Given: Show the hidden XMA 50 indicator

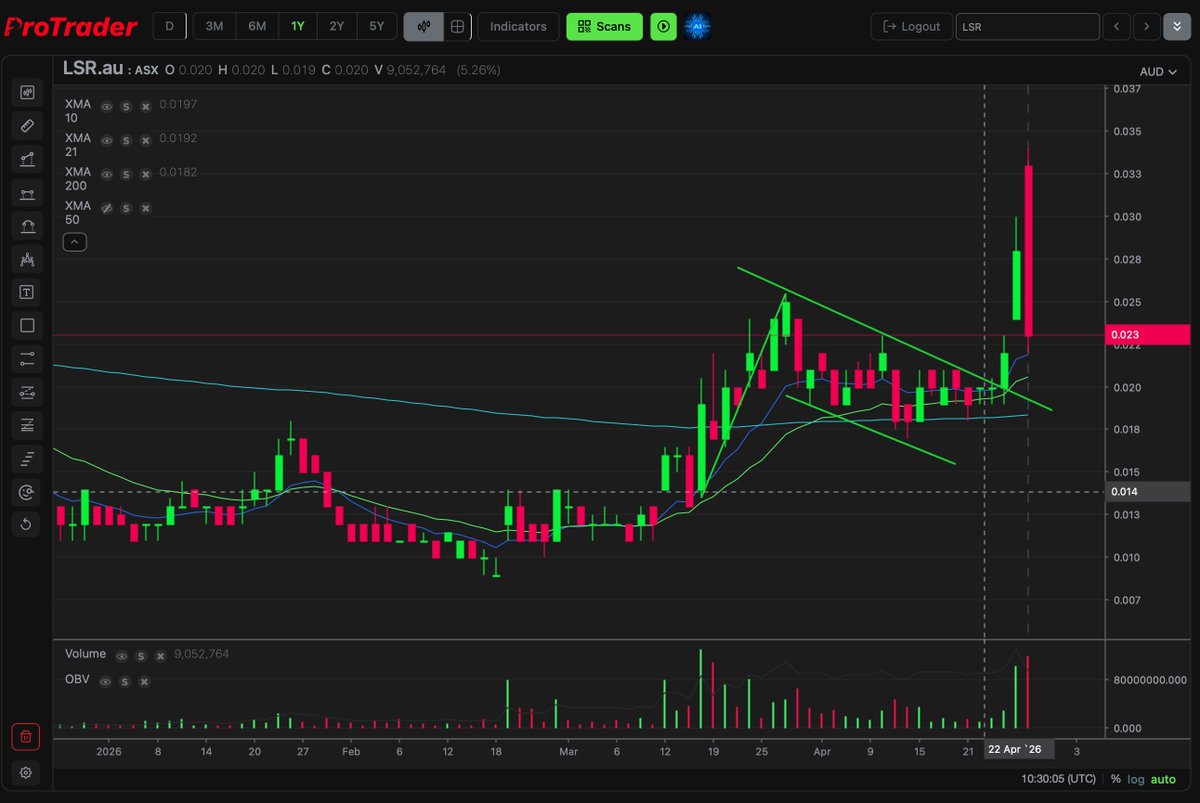Looking at the screenshot, I should click(107, 208).
